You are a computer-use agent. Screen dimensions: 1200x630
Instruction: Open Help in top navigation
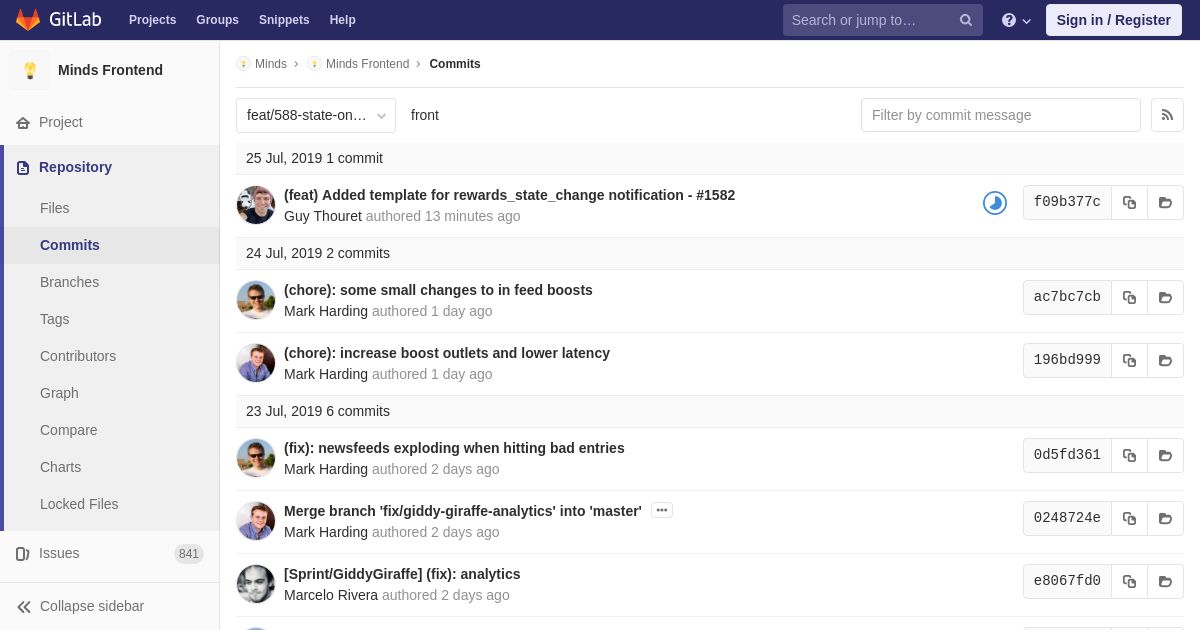pos(343,20)
